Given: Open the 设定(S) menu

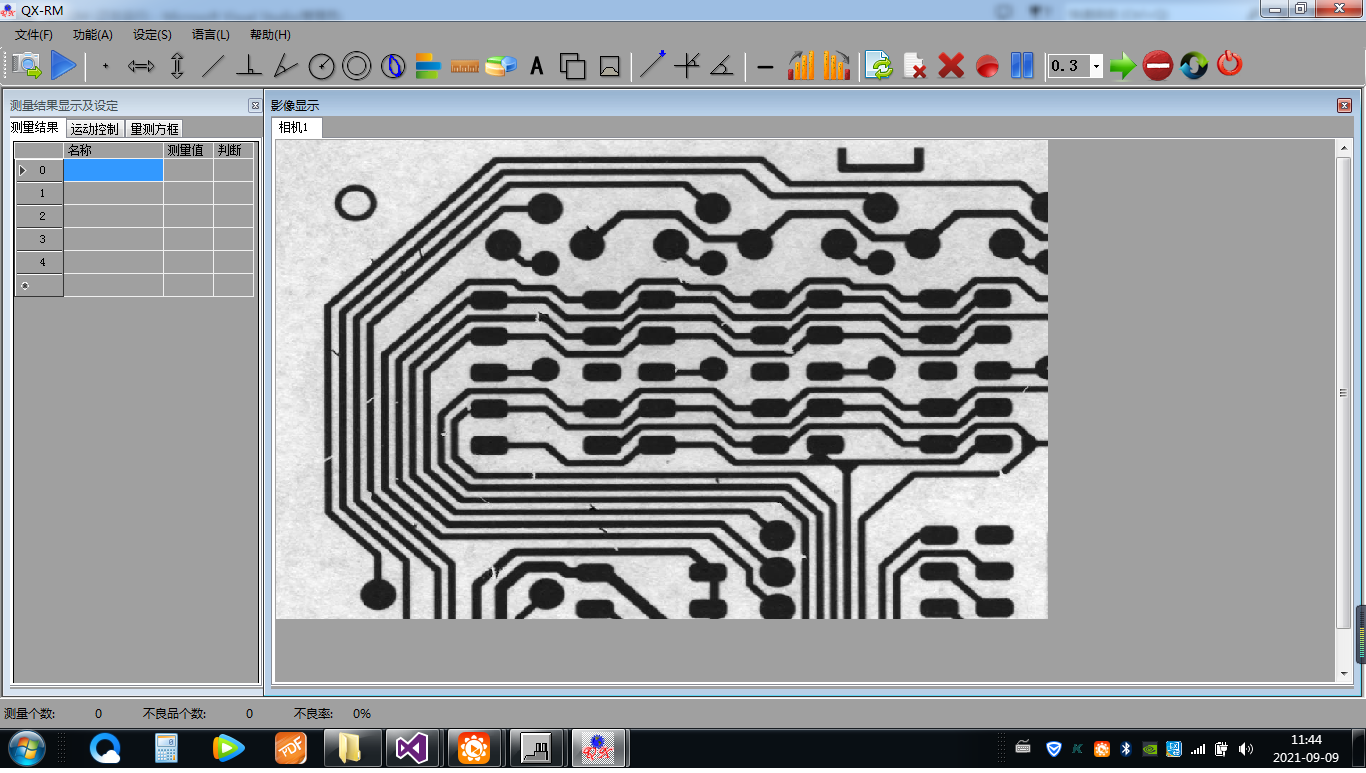Looking at the screenshot, I should 152,35.
